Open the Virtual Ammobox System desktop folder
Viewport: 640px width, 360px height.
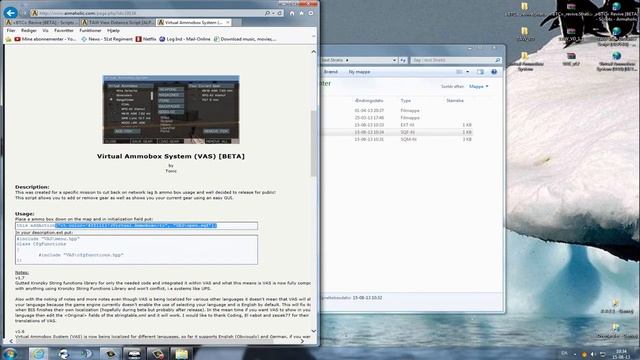[525, 61]
